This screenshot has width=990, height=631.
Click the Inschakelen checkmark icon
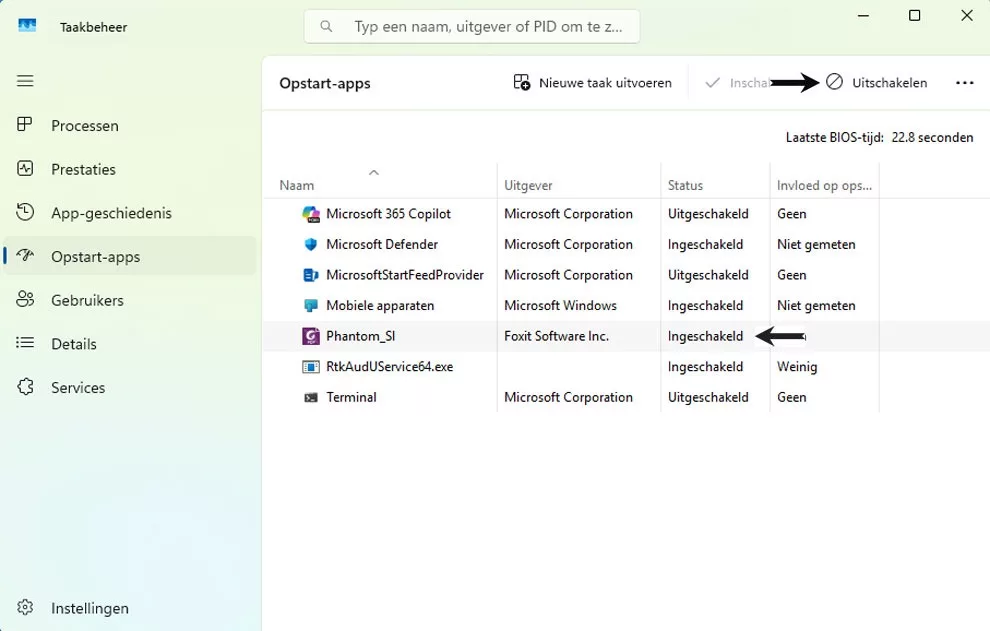coord(712,83)
